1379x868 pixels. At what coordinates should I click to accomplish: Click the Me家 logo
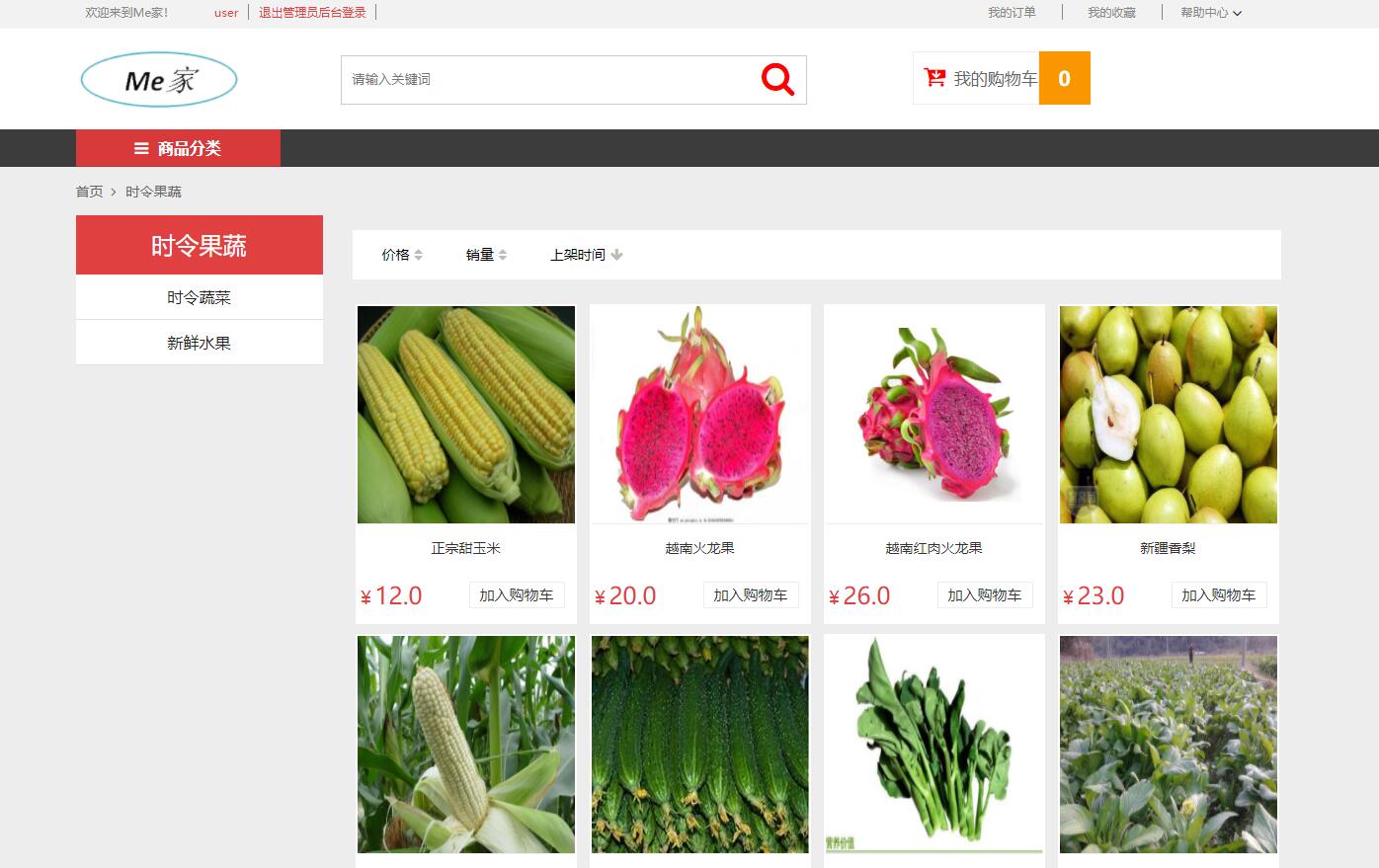click(x=158, y=78)
